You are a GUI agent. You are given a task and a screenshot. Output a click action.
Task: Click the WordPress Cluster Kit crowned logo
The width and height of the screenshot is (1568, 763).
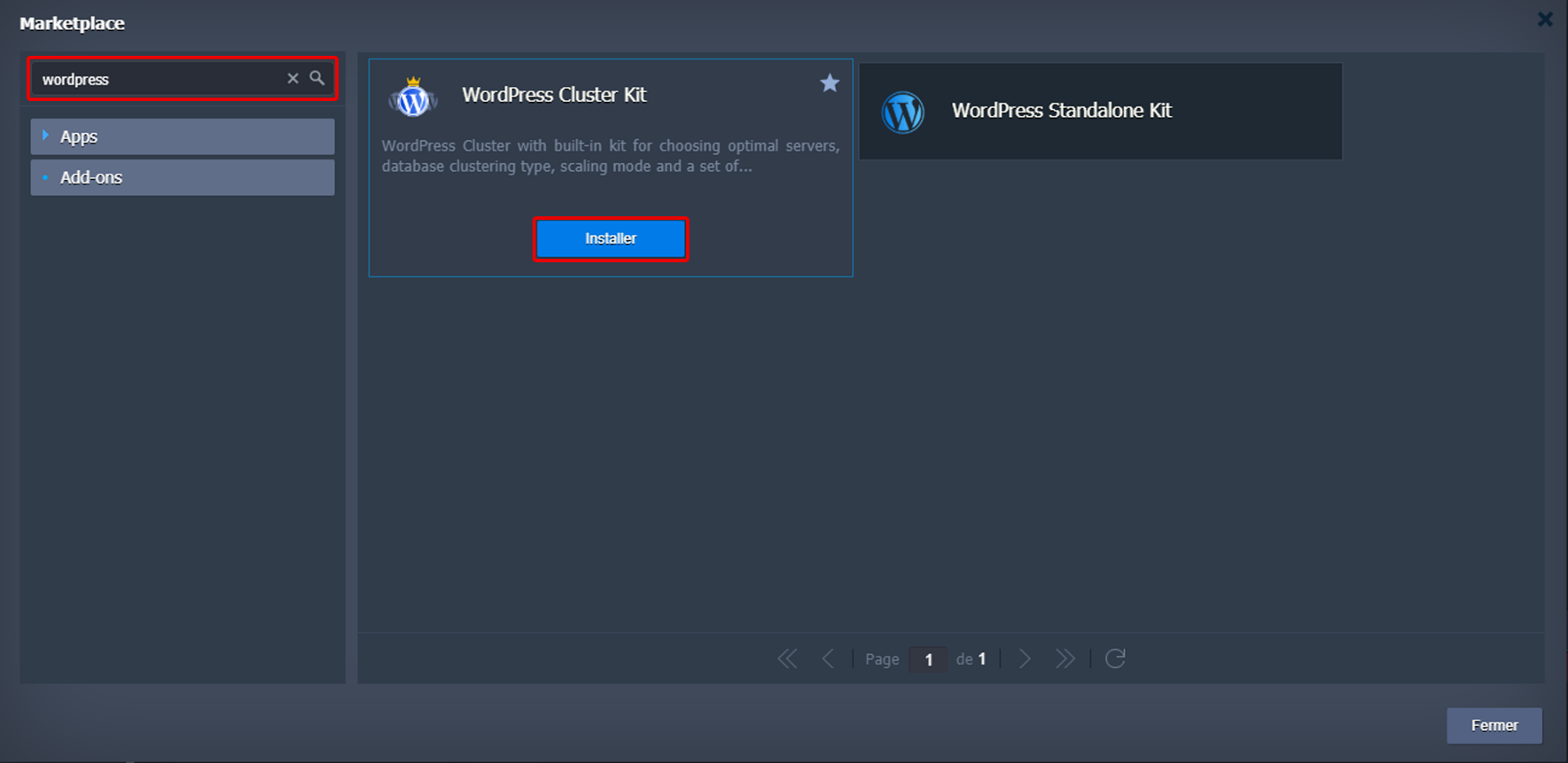point(413,98)
